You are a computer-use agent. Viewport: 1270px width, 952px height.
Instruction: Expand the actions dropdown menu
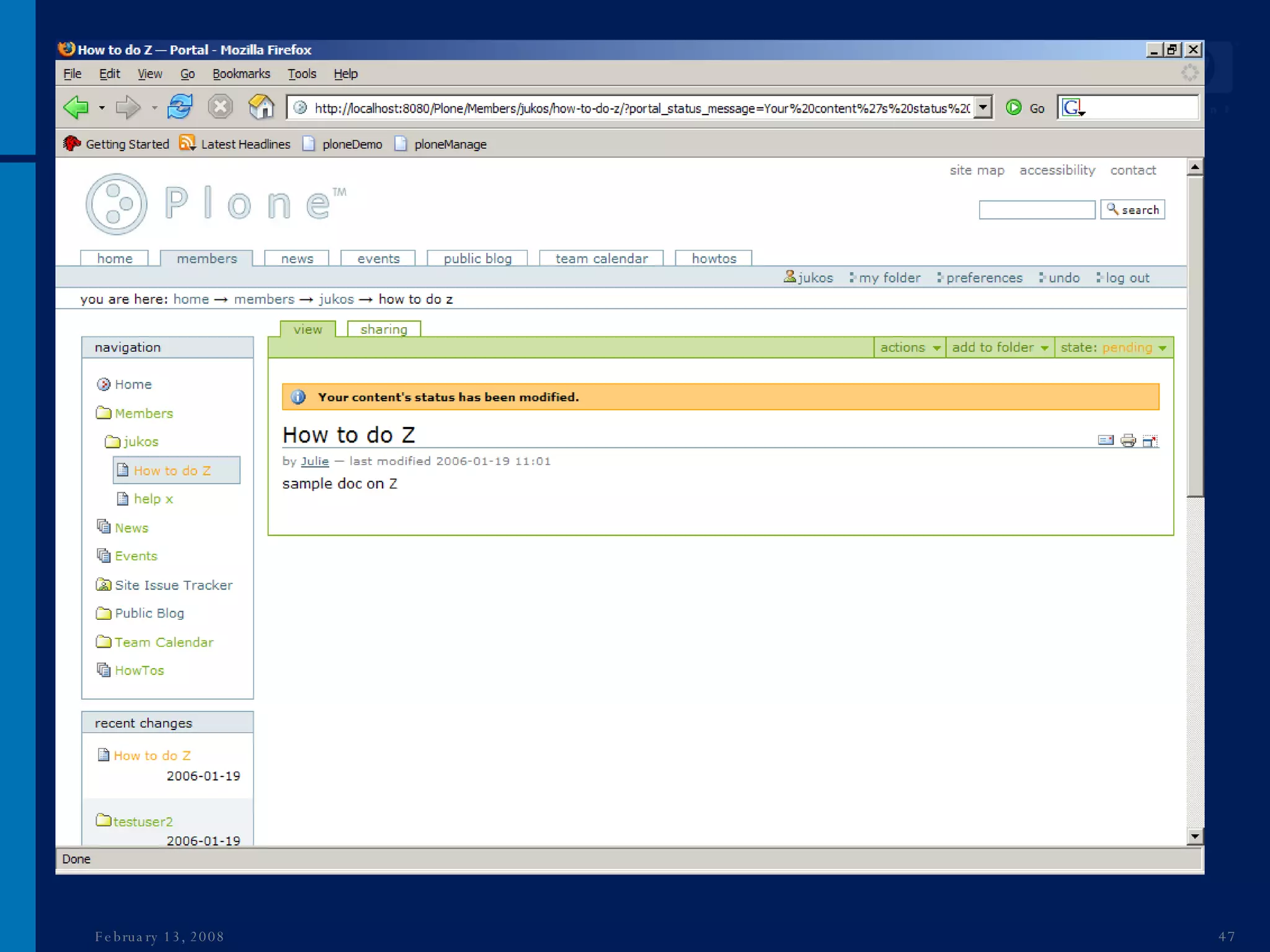(910, 348)
